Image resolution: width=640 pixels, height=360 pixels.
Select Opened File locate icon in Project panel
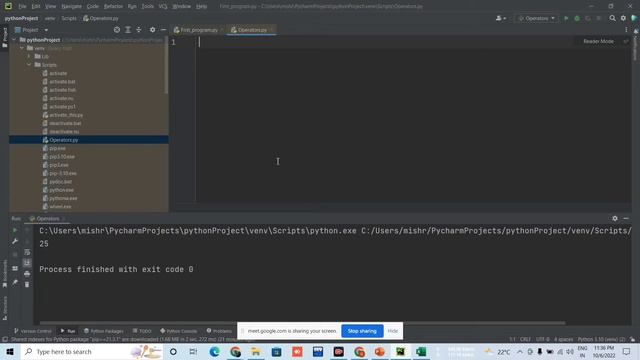coord(117,30)
